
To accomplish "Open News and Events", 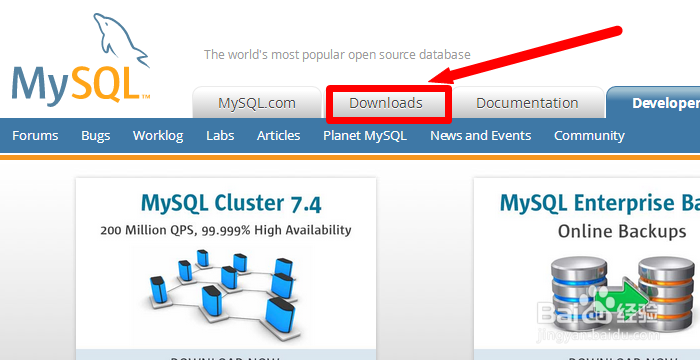I will tap(480, 135).
